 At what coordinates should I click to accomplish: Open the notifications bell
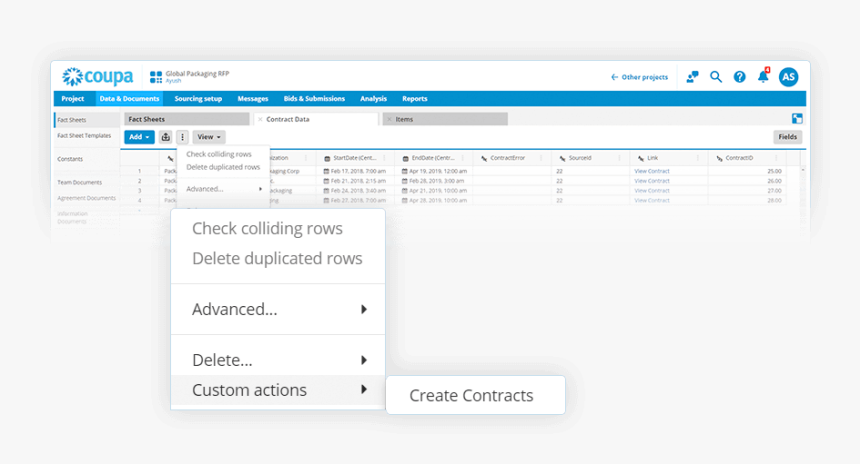pos(763,76)
